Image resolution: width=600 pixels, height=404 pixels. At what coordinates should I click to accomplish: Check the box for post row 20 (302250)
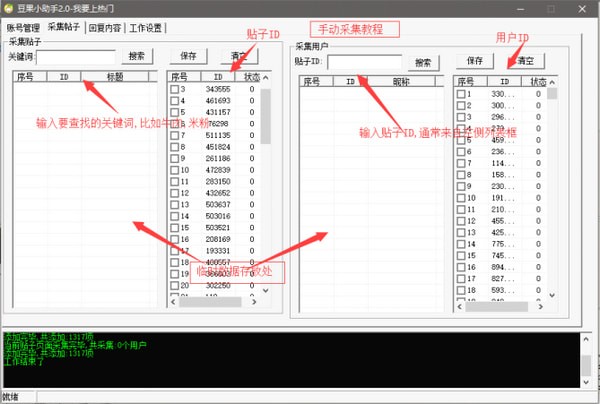(174, 285)
